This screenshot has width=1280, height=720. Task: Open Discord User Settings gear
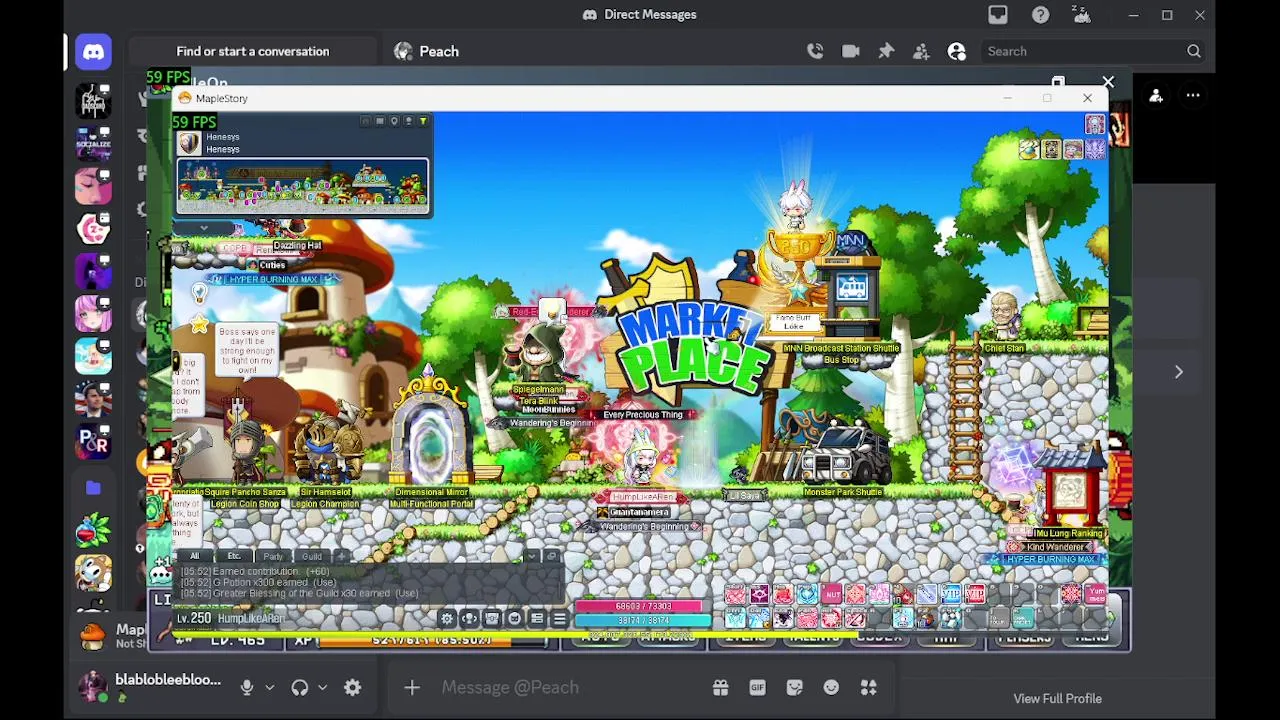click(352, 687)
